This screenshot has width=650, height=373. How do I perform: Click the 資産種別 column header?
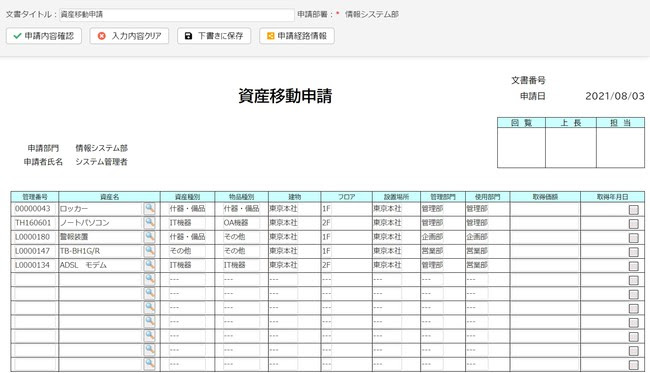coord(187,197)
